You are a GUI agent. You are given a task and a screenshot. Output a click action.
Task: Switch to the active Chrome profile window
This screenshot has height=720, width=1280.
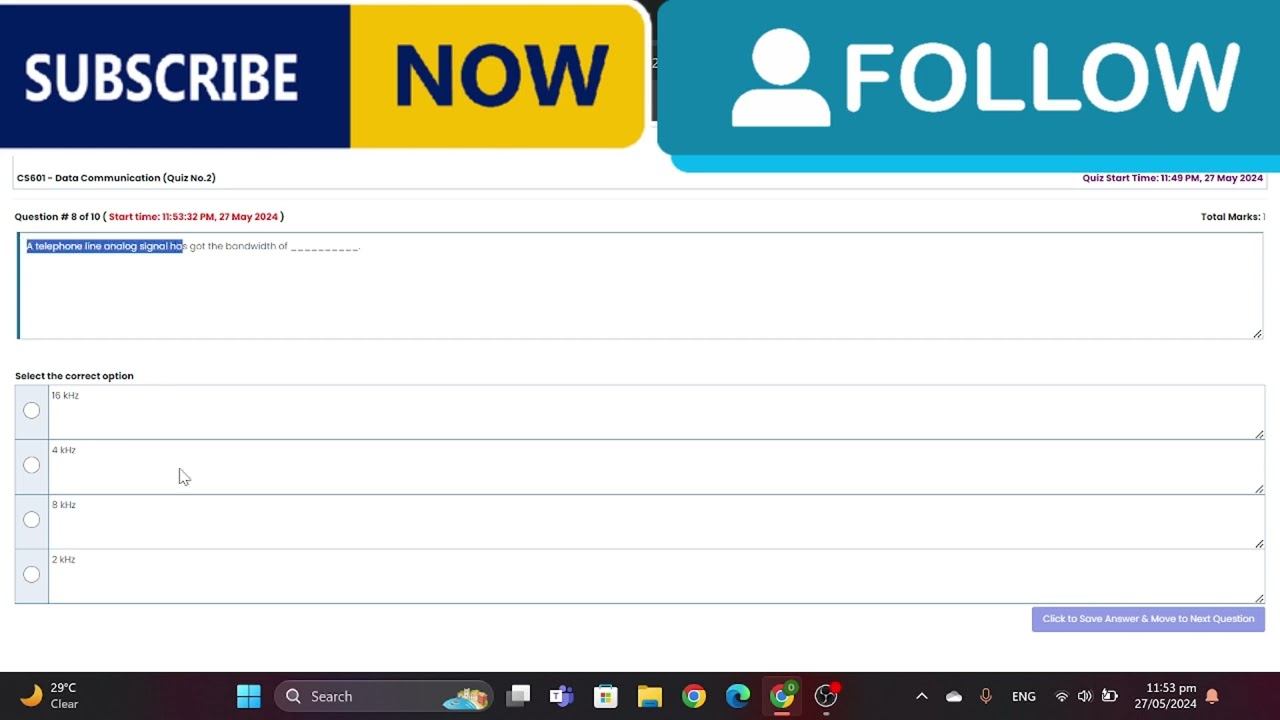pyautogui.click(x=782, y=696)
